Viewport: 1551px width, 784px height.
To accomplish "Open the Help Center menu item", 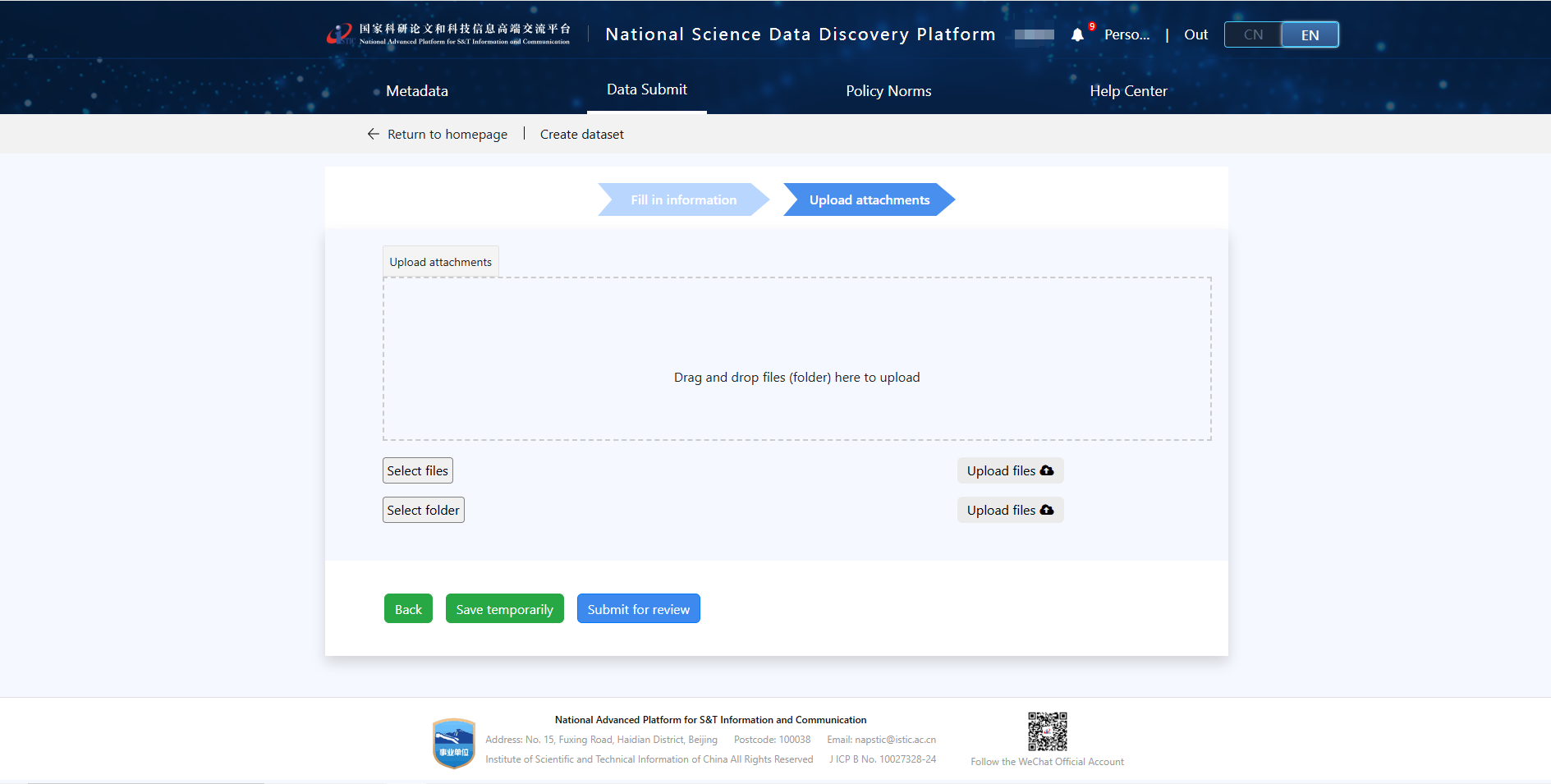I will [x=1128, y=91].
